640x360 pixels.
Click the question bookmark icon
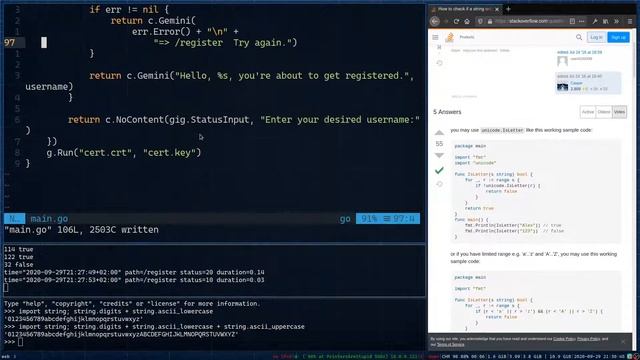(x=439, y=48)
